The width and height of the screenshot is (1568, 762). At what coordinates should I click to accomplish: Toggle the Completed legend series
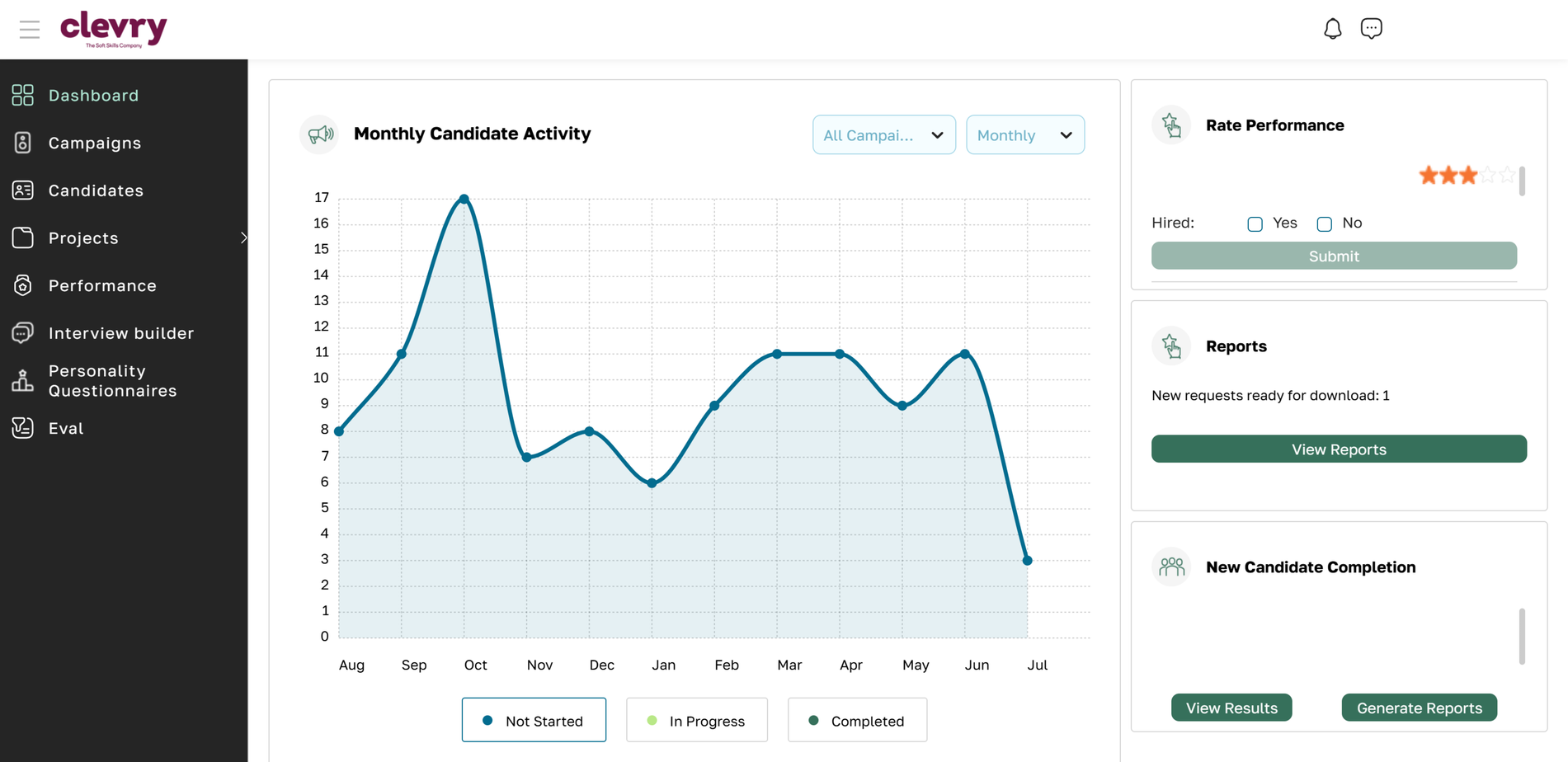coord(857,720)
